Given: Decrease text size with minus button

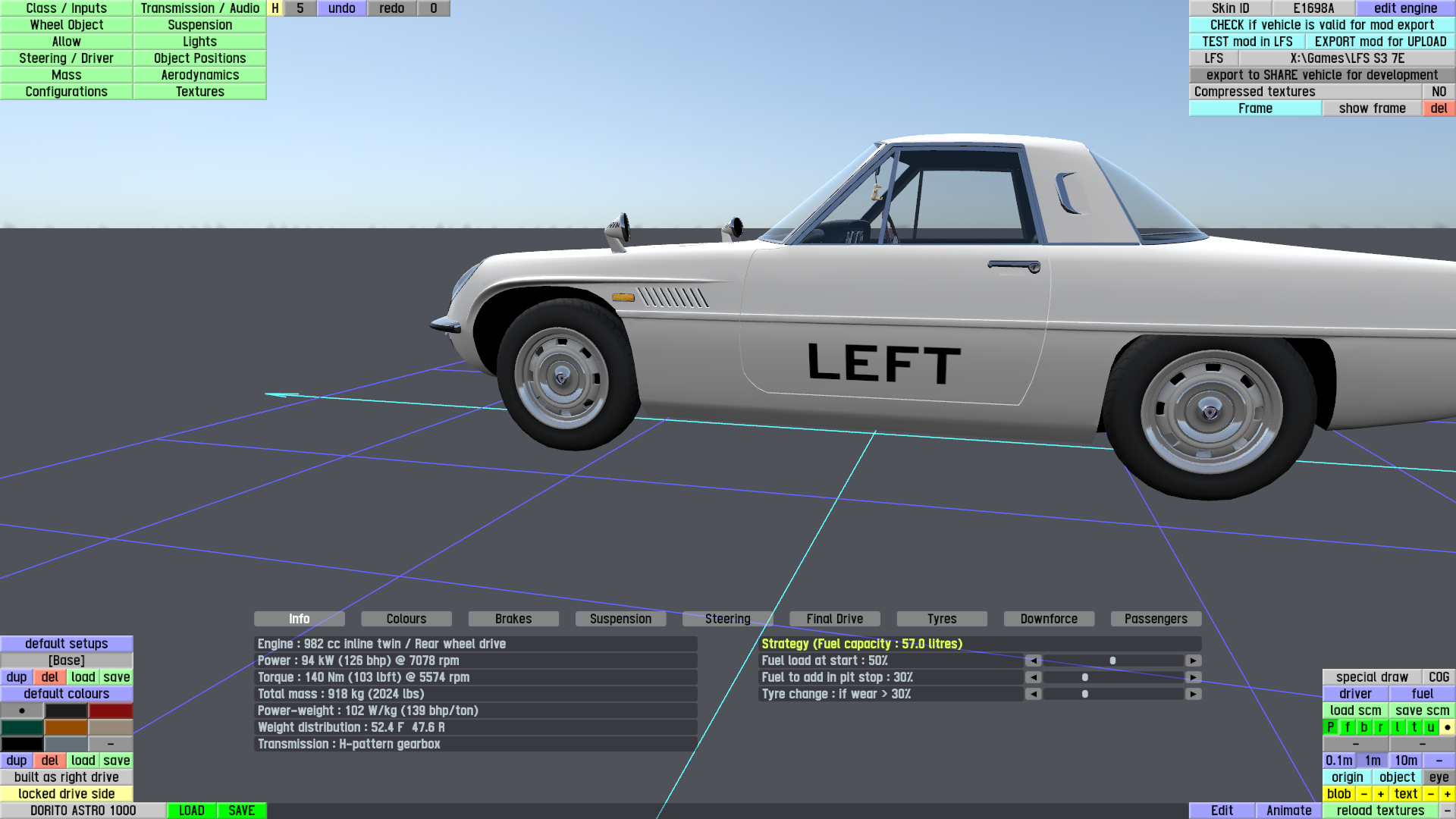Looking at the screenshot, I should click(1431, 794).
